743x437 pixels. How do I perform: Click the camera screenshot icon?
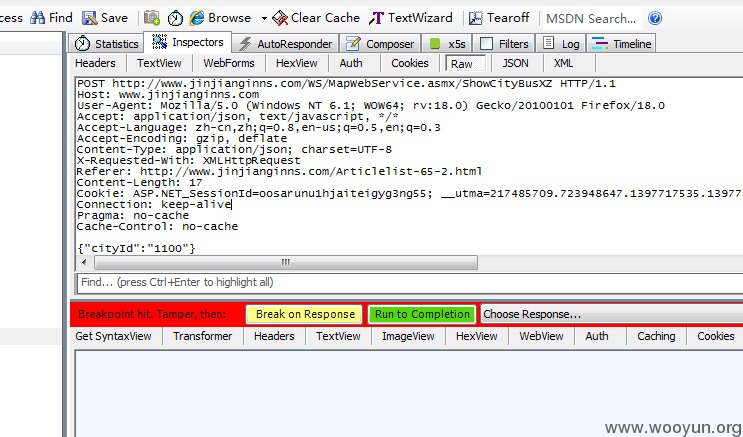click(x=152, y=18)
